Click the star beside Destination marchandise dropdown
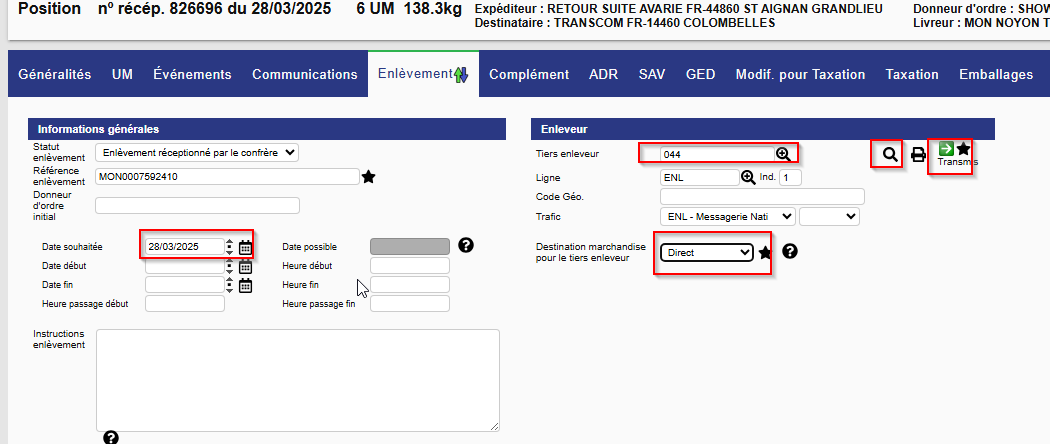This screenshot has height=444, width=1050. (765, 252)
